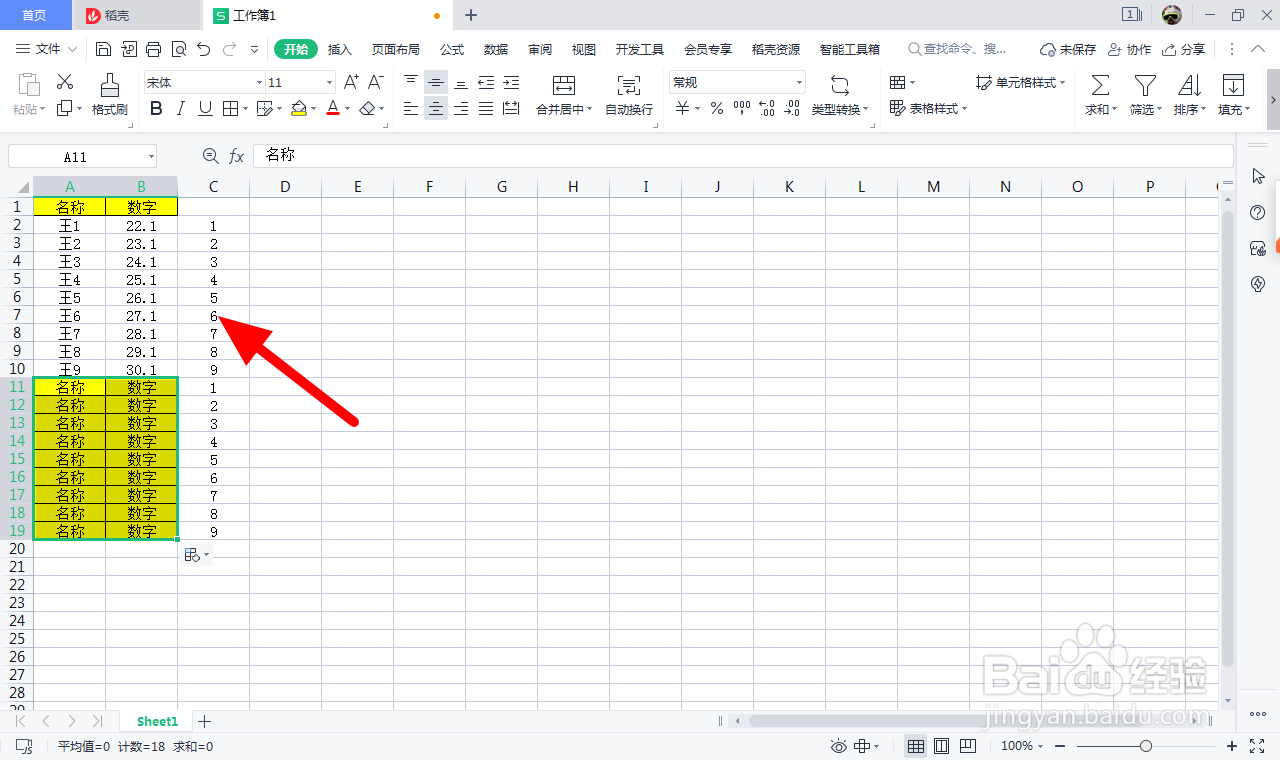Toggle Italic formatting
The image size is (1280, 760).
pos(181,109)
